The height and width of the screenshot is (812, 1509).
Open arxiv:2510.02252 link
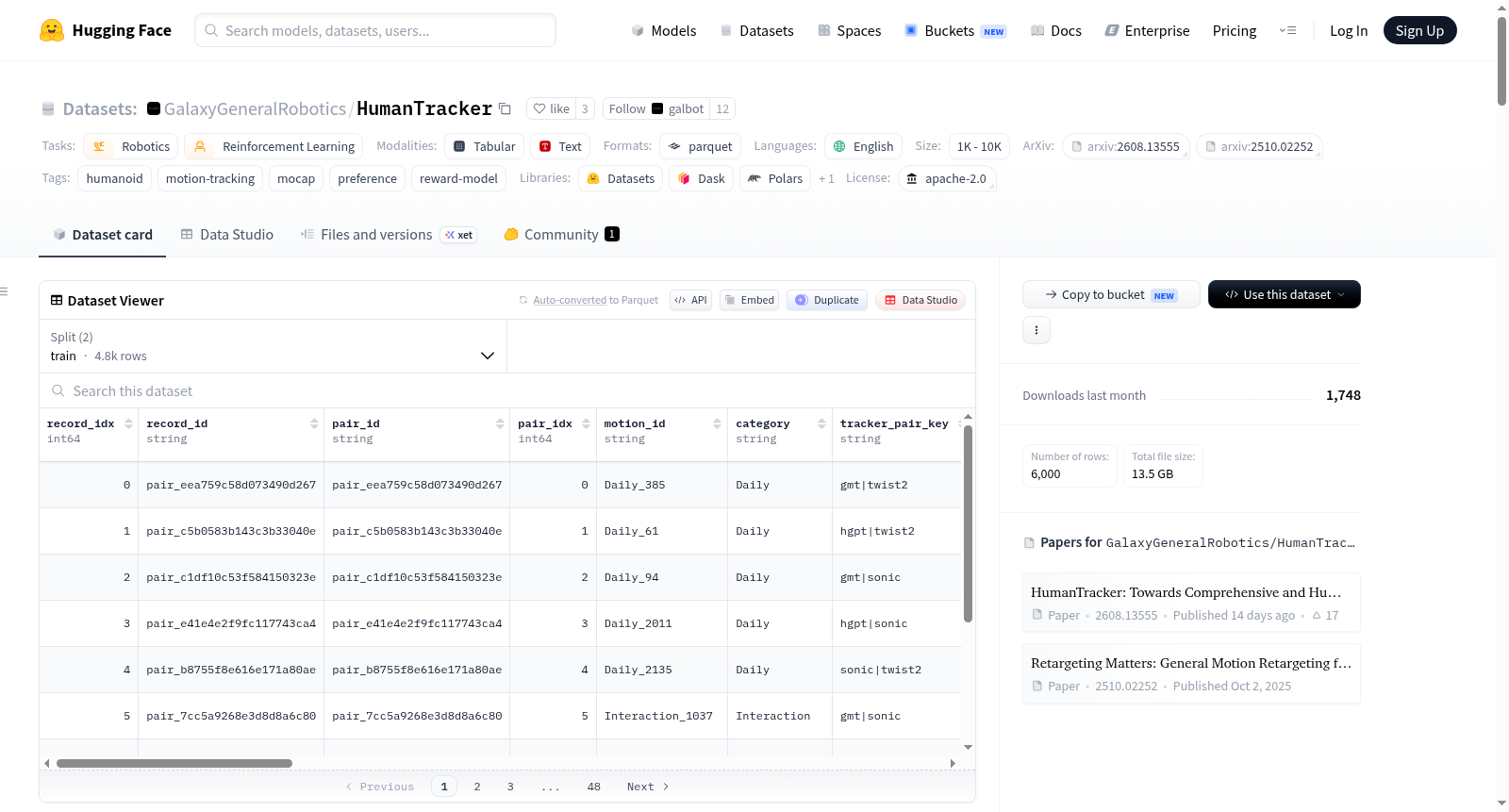pyautogui.click(x=1259, y=146)
